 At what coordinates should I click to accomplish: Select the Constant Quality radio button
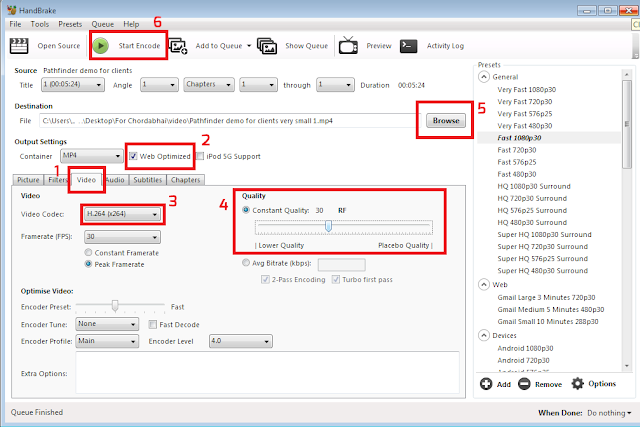tap(246, 210)
